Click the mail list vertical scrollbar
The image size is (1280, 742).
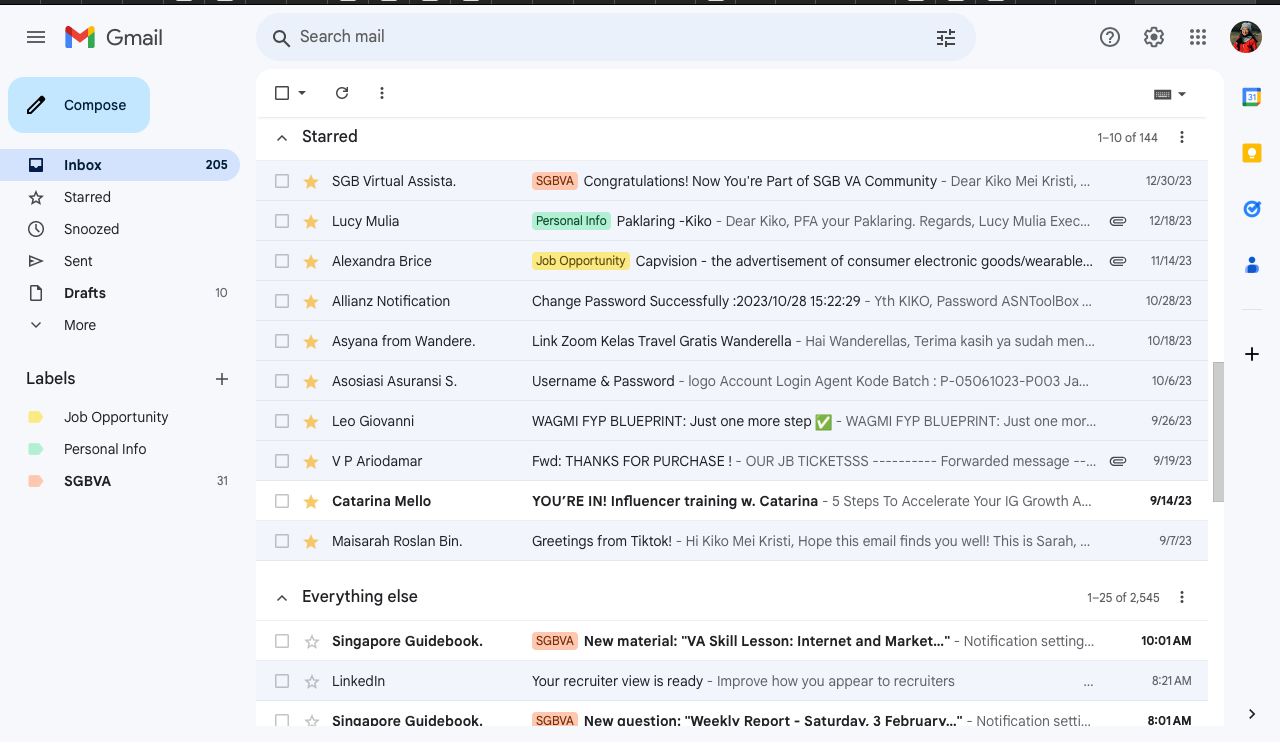click(x=1217, y=432)
